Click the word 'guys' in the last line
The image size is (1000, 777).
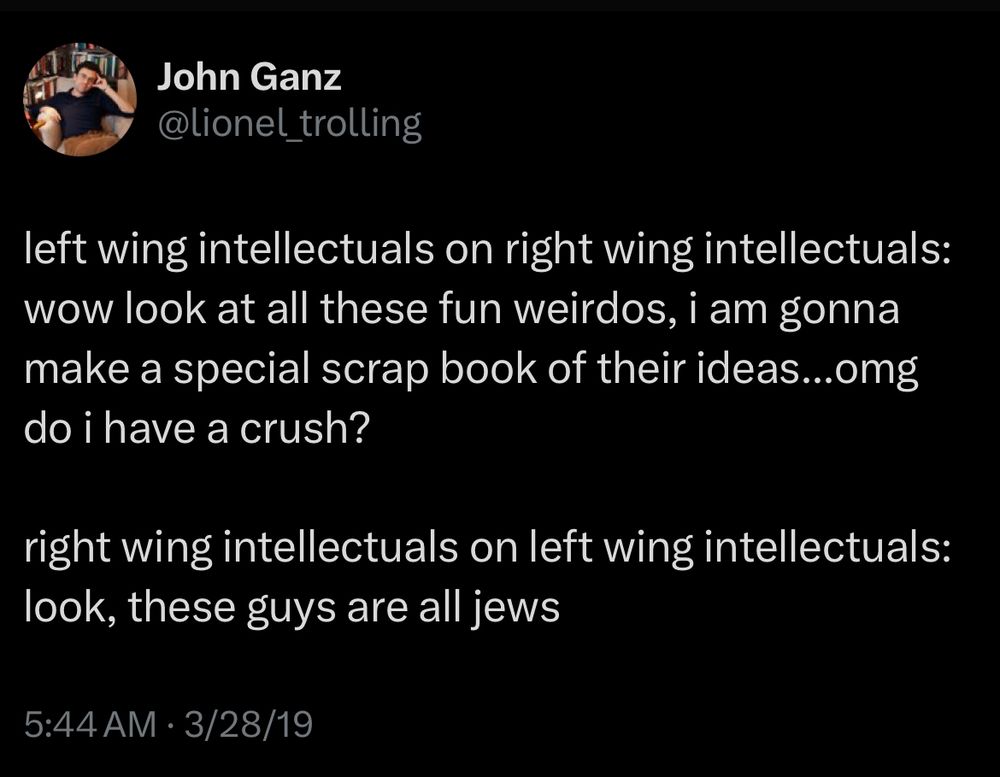click(291, 609)
